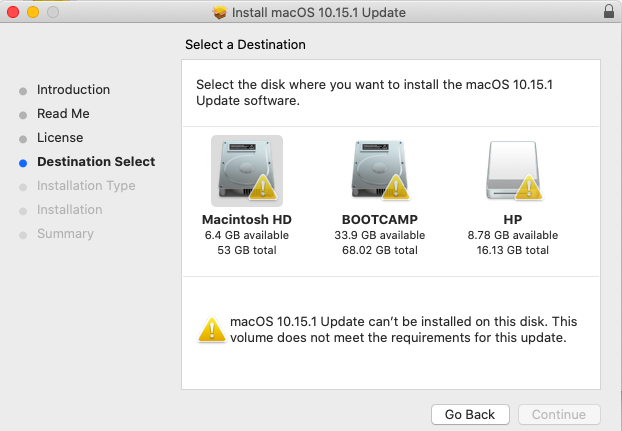Click the Summary step in sidebar
The image size is (622, 431).
65,234
